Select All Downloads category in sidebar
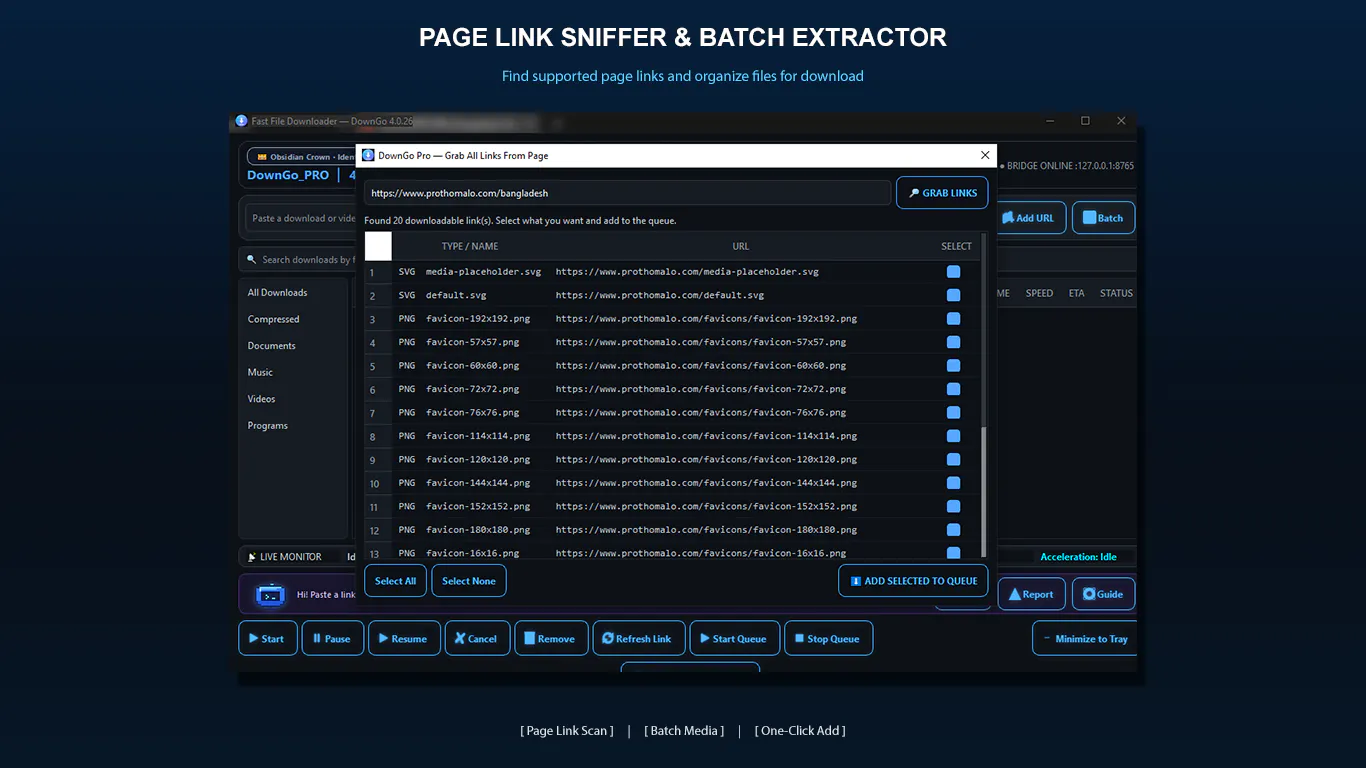Viewport: 1366px width, 768px height. [278, 293]
